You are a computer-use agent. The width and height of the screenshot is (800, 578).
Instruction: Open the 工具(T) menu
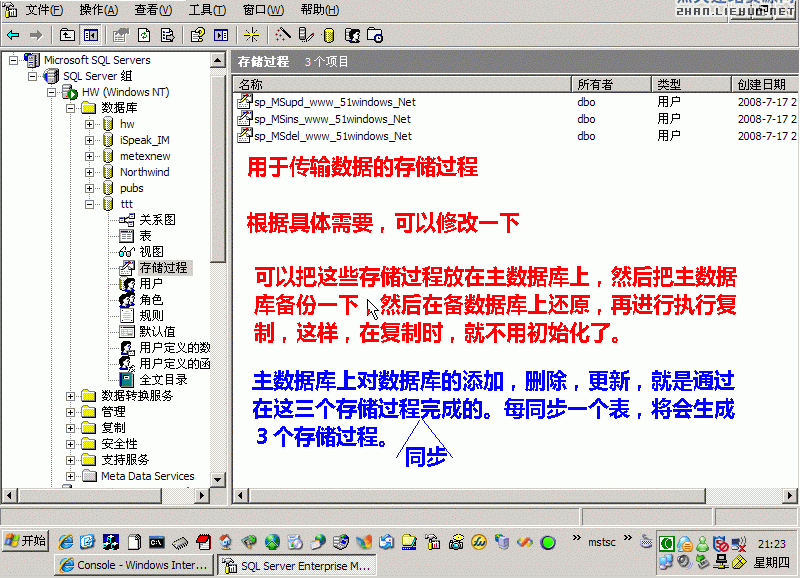pos(207,10)
